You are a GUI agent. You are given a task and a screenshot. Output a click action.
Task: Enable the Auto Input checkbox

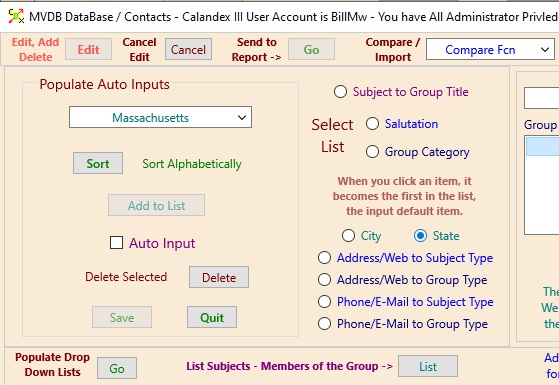pos(116,243)
